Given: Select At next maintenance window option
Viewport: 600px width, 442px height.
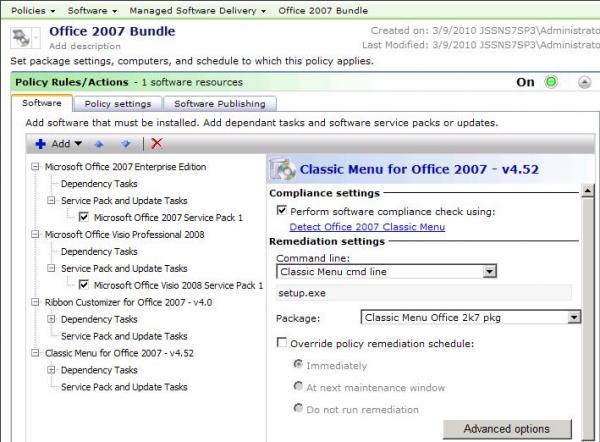Looking at the screenshot, I should click(298, 386).
